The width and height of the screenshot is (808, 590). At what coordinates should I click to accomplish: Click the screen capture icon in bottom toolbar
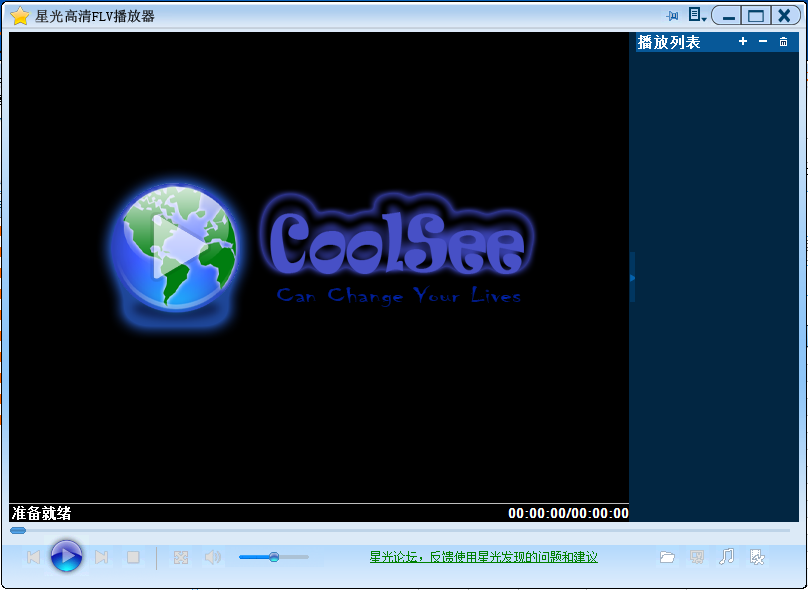697,557
